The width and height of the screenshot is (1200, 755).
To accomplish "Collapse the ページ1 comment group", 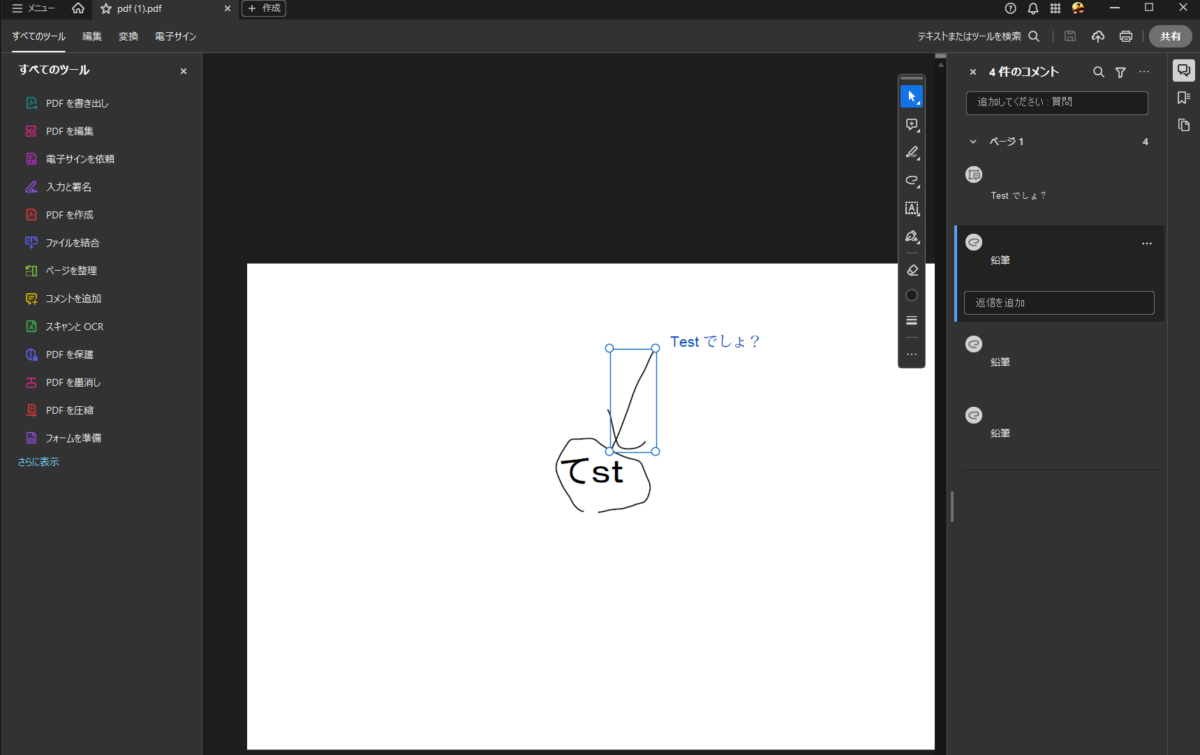I will point(971,141).
